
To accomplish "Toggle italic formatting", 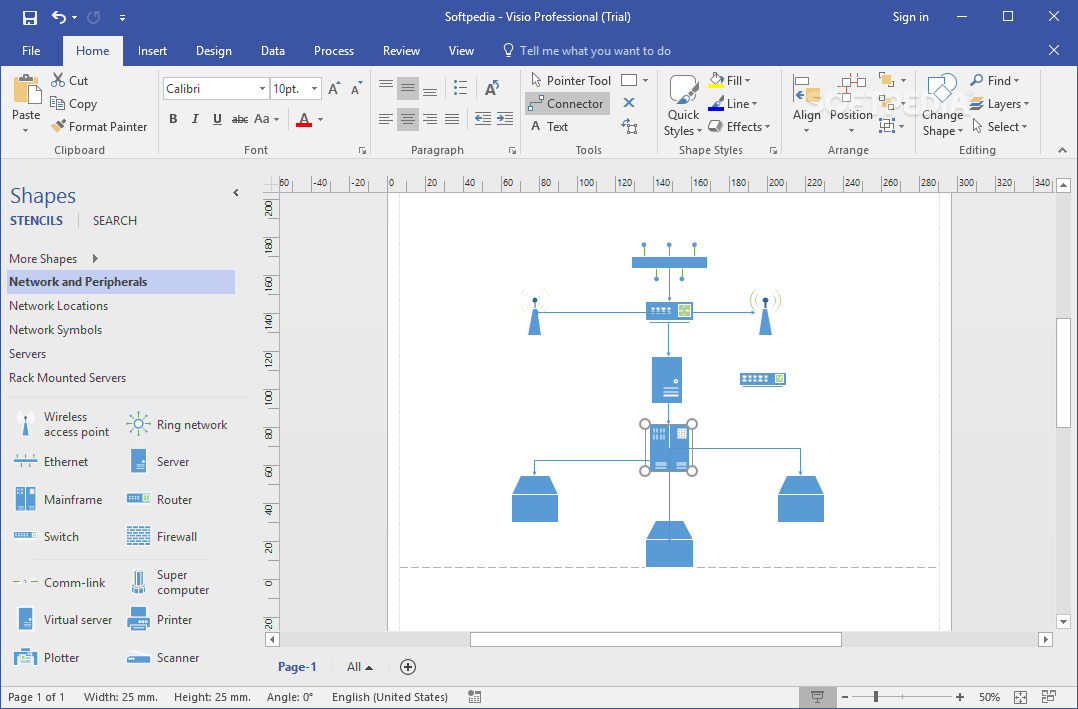I will [x=193, y=118].
